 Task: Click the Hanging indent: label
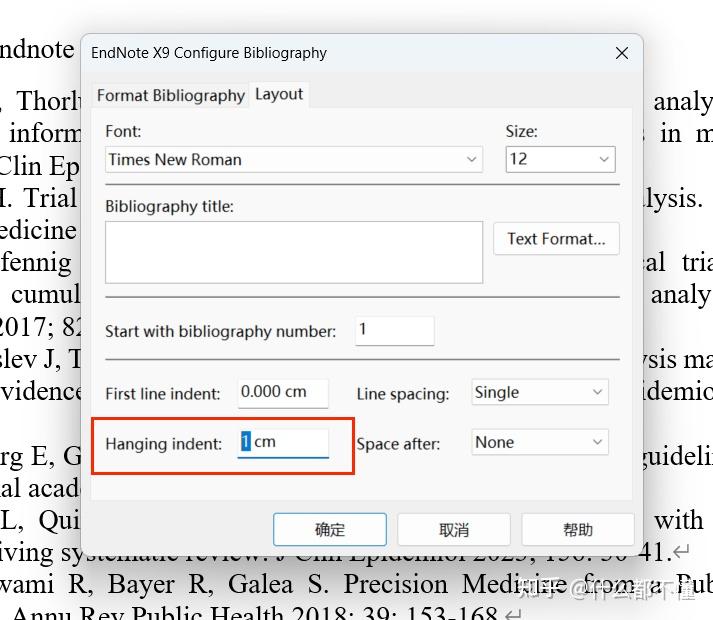point(164,444)
